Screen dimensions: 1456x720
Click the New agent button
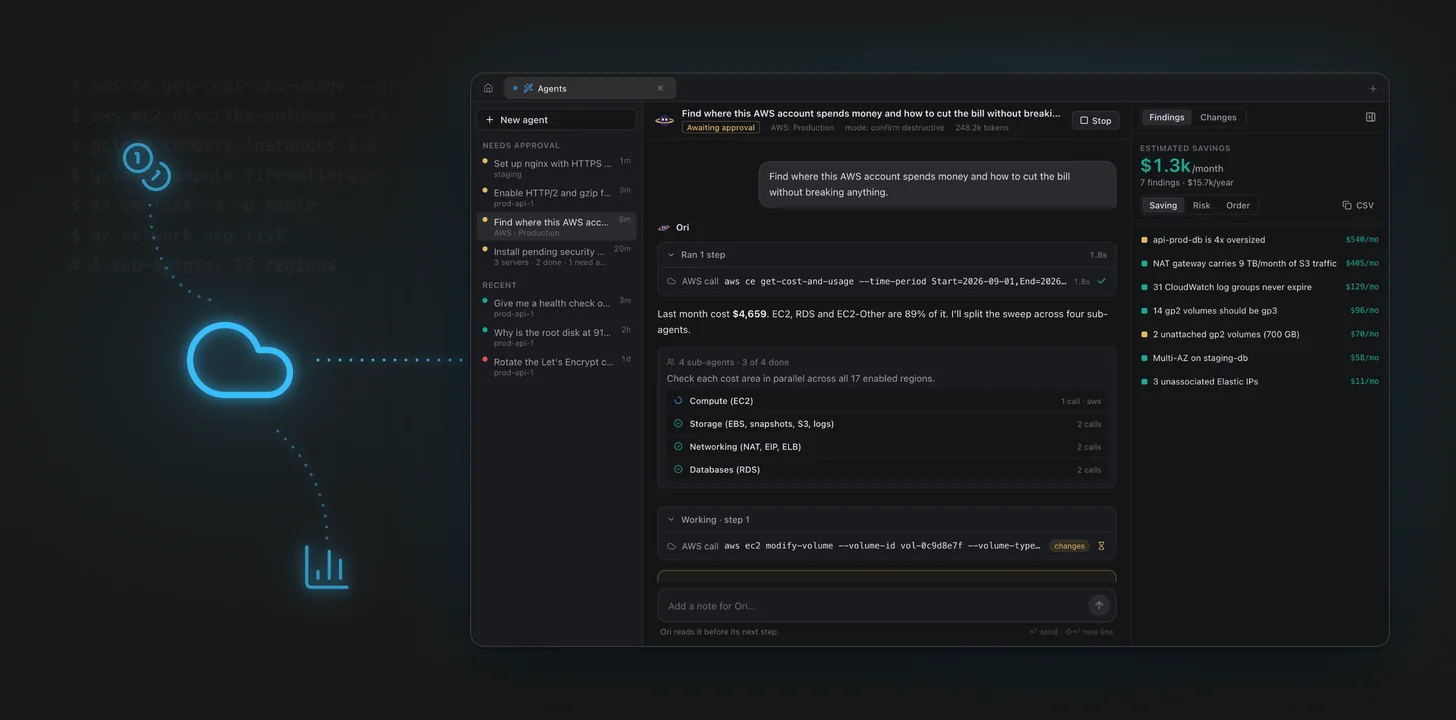(x=557, y=120)
